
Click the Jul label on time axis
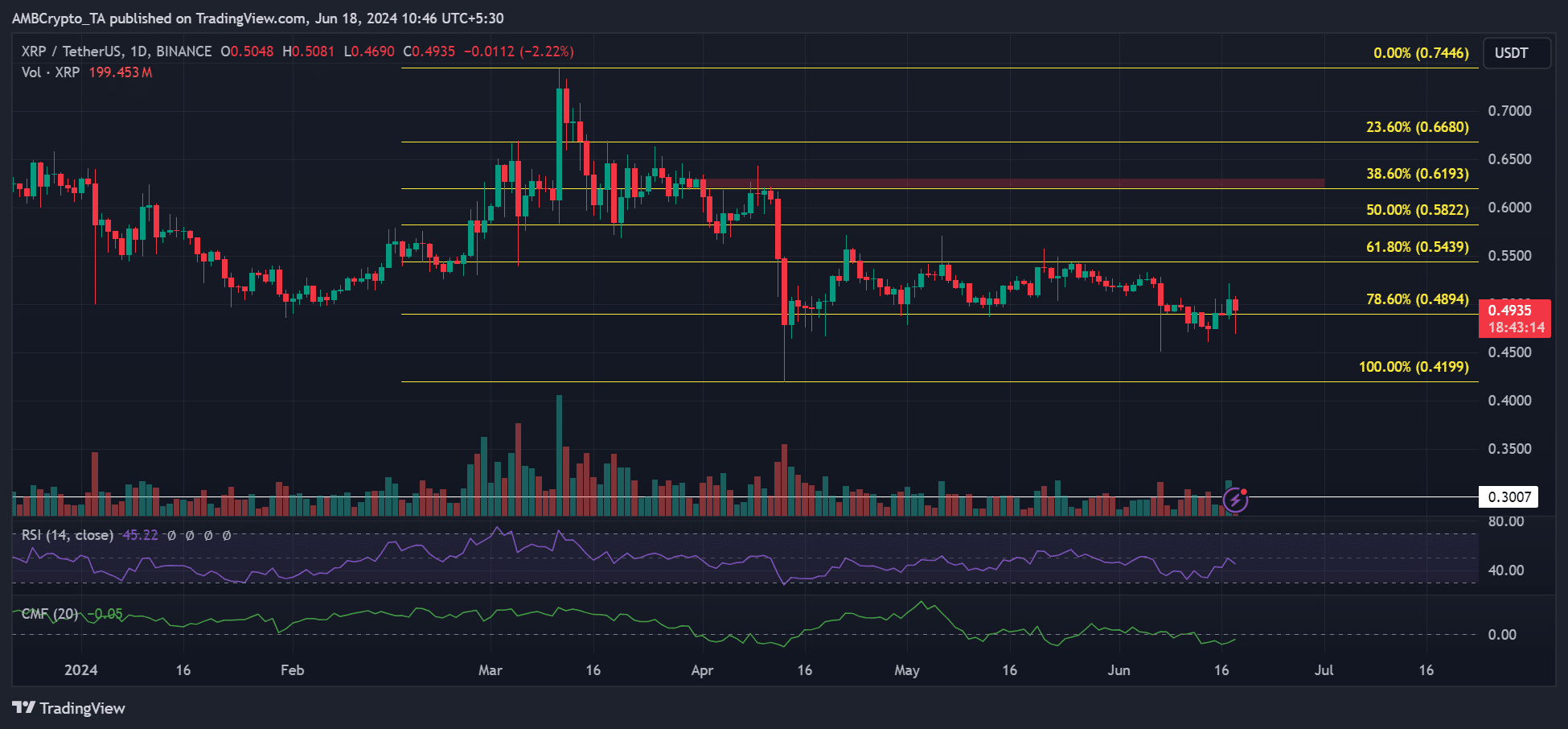(1324, 670)
